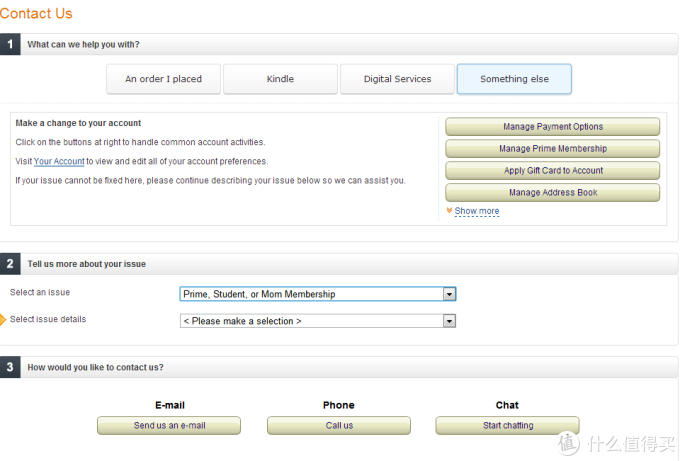Image resolution: width=680 pixels, height=461 pixels.
Task: Click the Chat column heading
Action: (x=507, y=405)
